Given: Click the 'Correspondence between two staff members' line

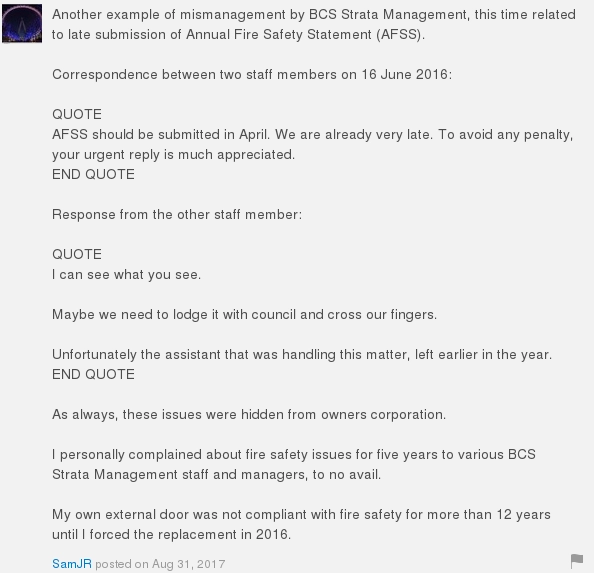Looking at the screenshot, I should (252, 75).
